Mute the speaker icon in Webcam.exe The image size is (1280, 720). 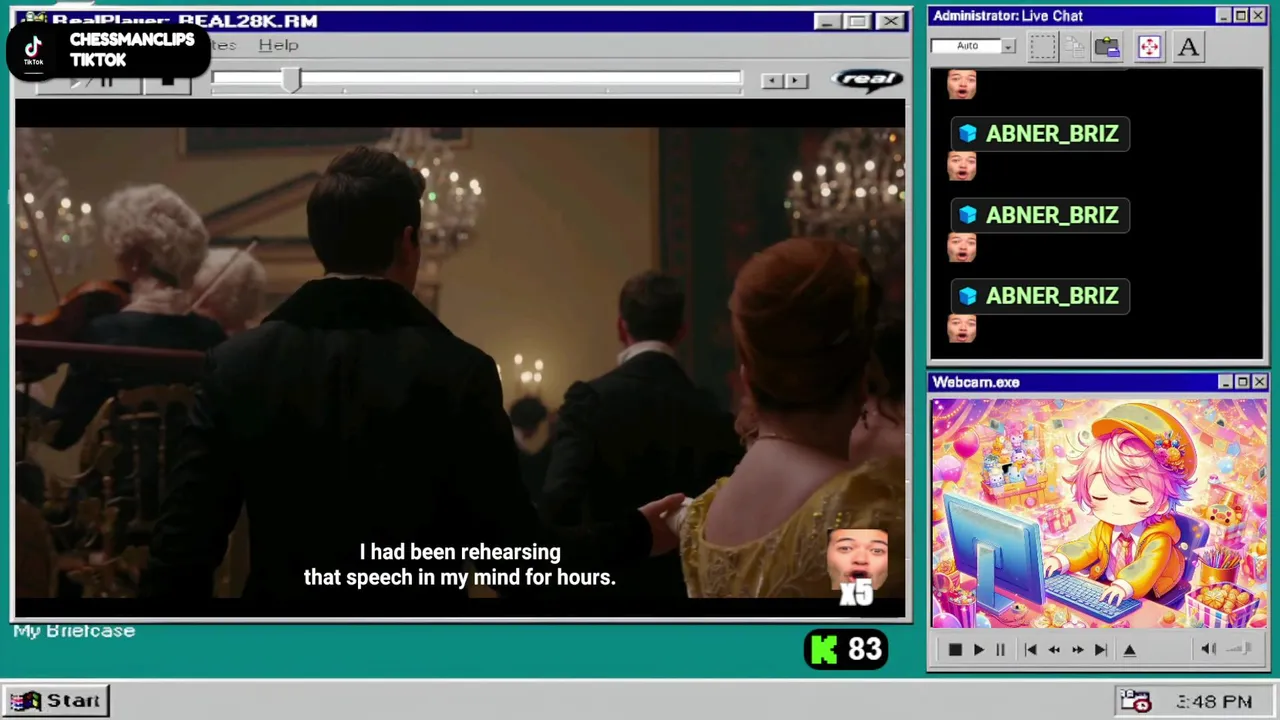(1208, 649)
